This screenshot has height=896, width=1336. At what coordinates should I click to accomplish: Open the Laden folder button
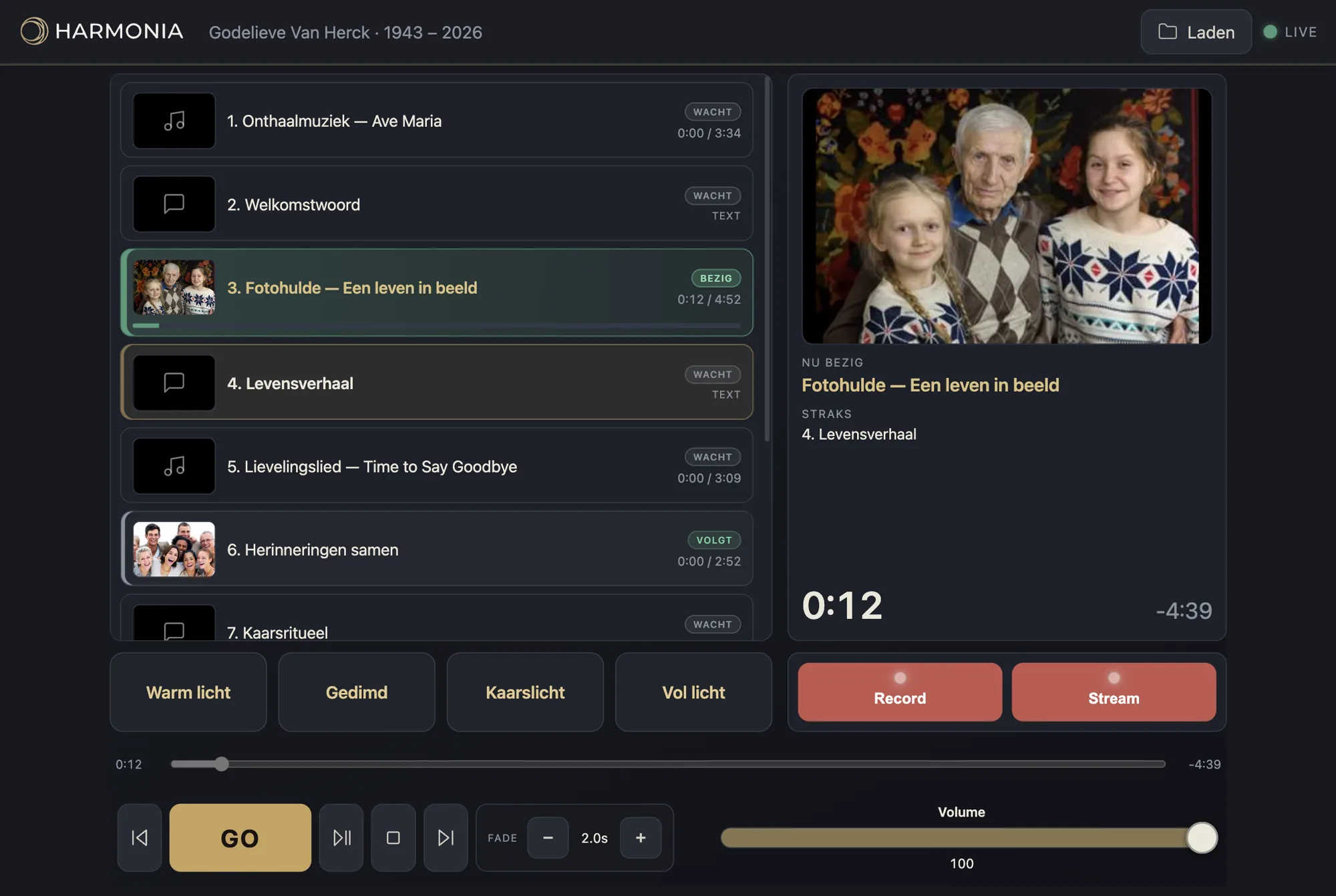[1196, 32]
